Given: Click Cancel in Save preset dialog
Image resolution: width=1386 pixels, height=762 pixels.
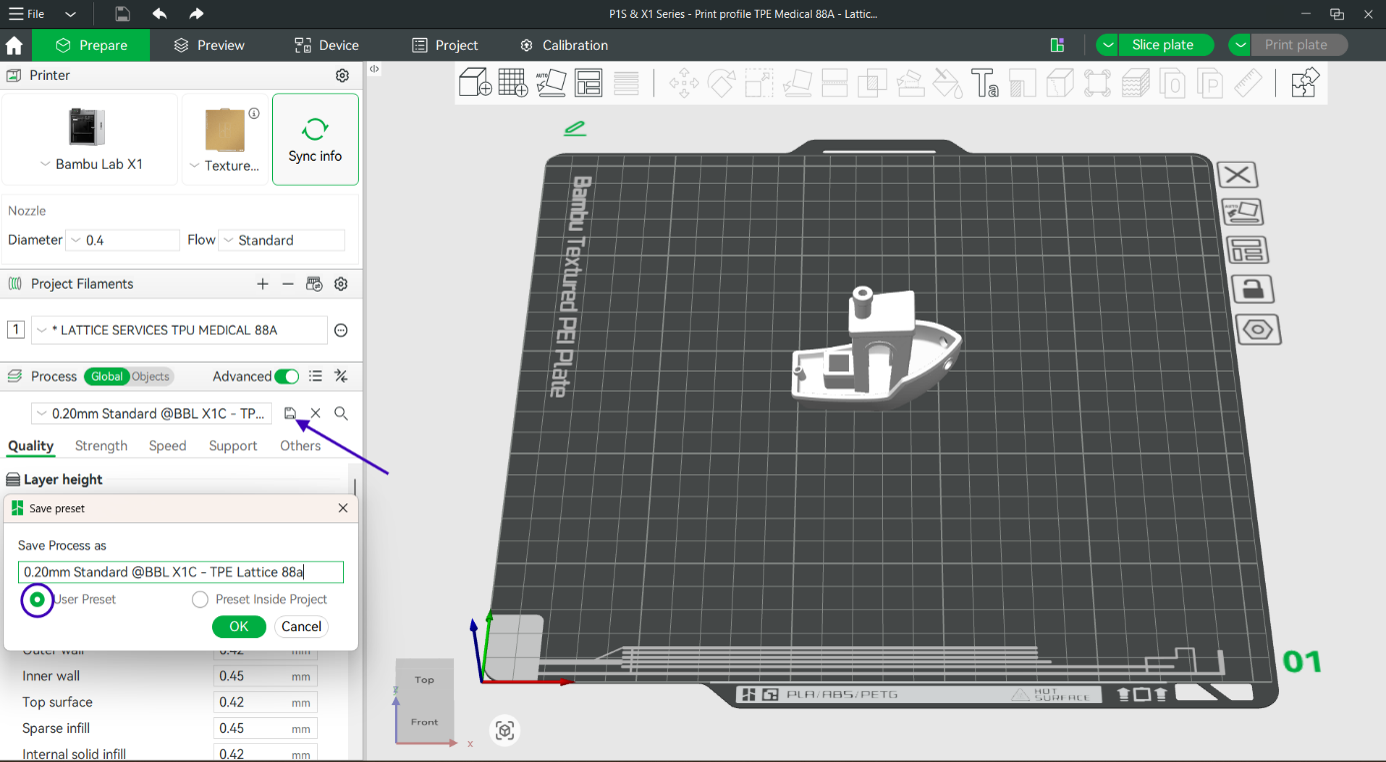Looking at the screenshot, I should point(301,627).
